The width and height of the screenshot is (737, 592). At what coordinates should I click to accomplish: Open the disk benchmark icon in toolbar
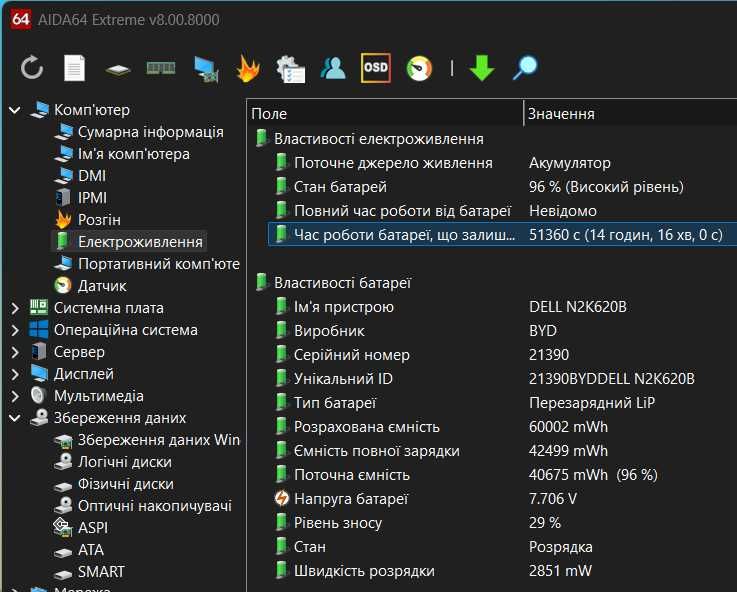pyautogui.click(x=118, y=70)
